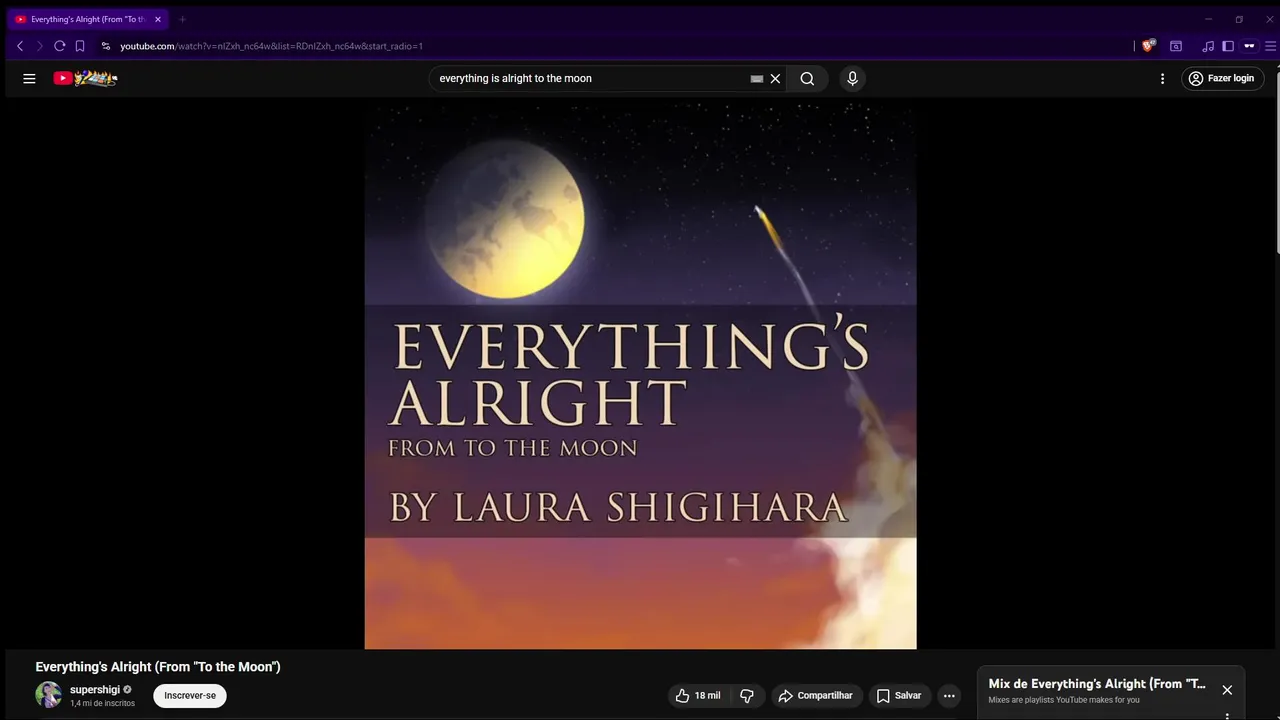Go back with the browser back arrow

click(x=20, y=46)
